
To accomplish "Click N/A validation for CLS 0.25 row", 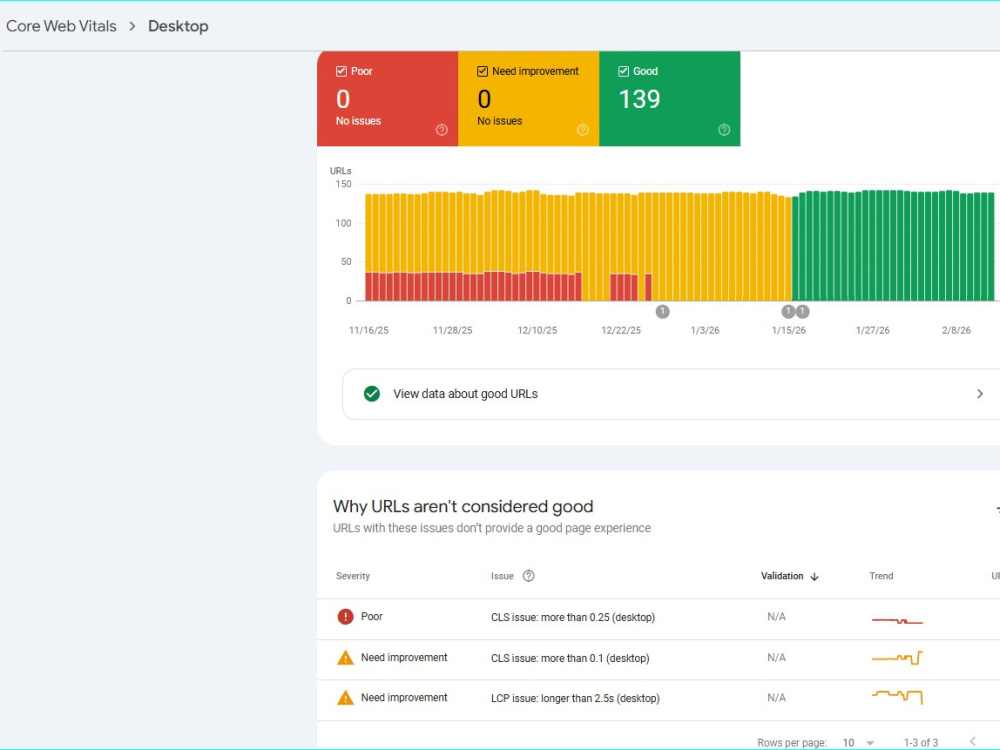I will pos(776,617).
